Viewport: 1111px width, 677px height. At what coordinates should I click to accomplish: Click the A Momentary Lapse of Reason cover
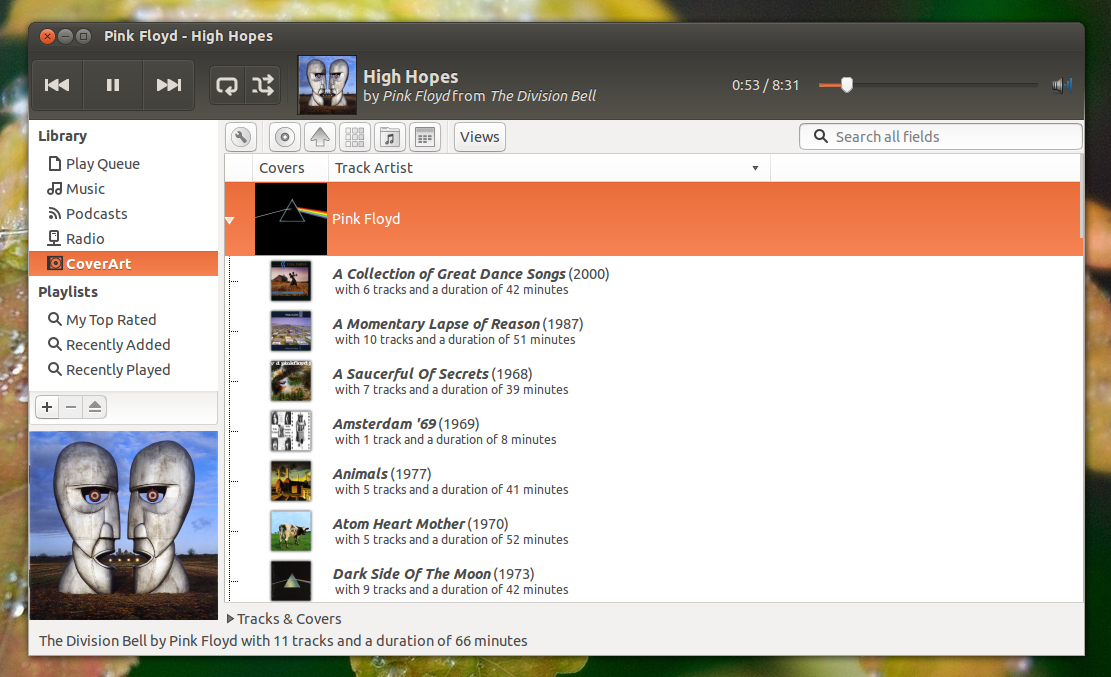click(291, 331)
